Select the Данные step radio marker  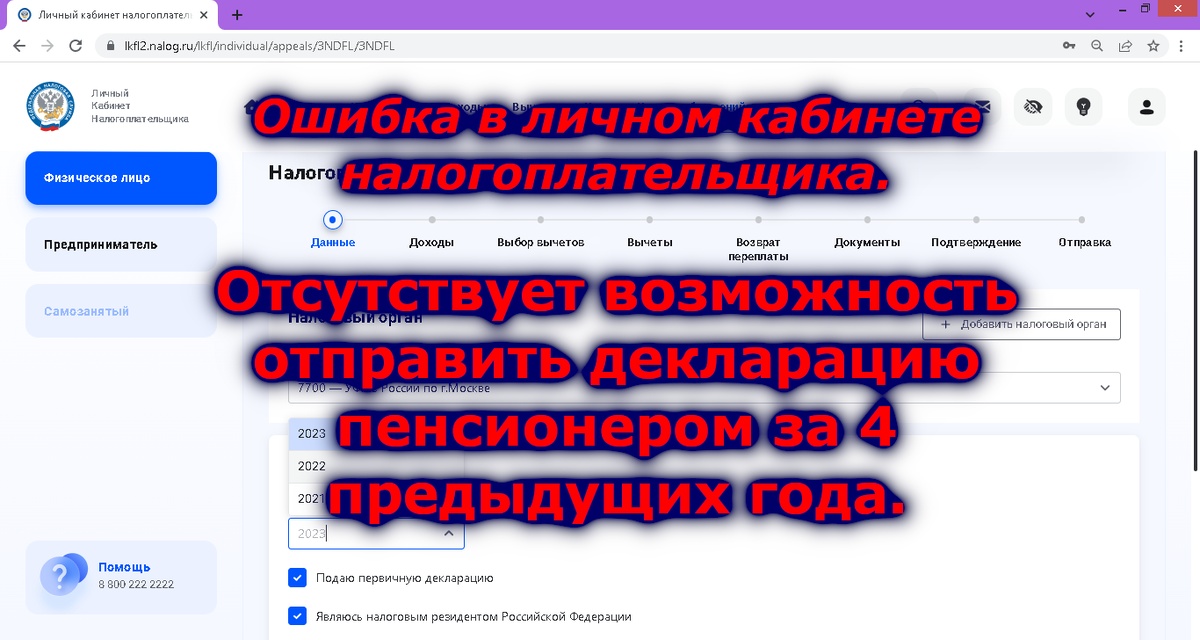point(332,220)
